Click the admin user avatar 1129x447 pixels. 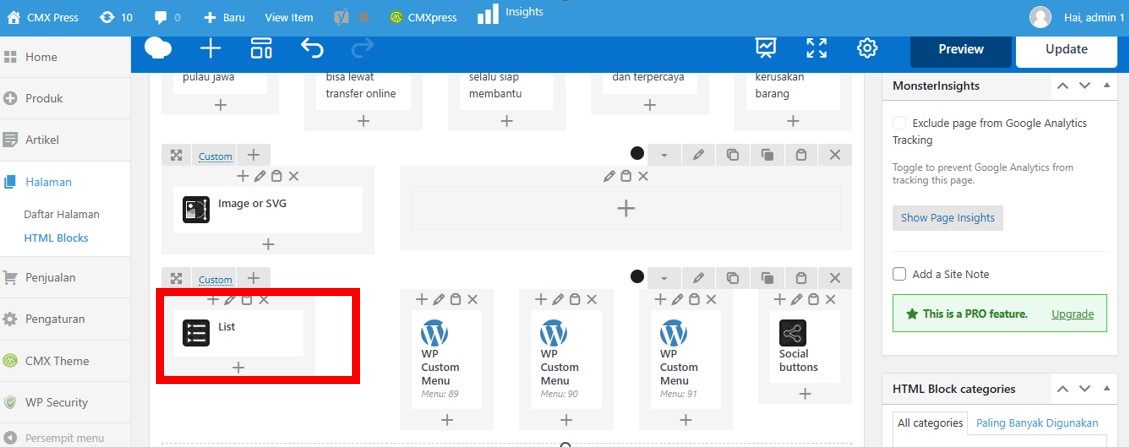1040,17
